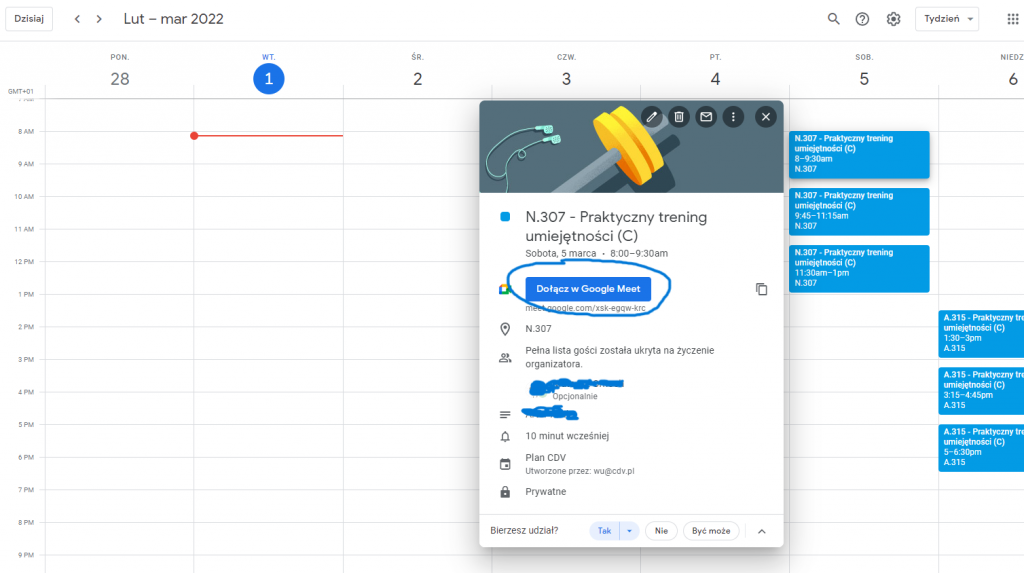Click the Prywatne visibility text
This screenshot has height=573, width=1024.
(x=545, y=491)
